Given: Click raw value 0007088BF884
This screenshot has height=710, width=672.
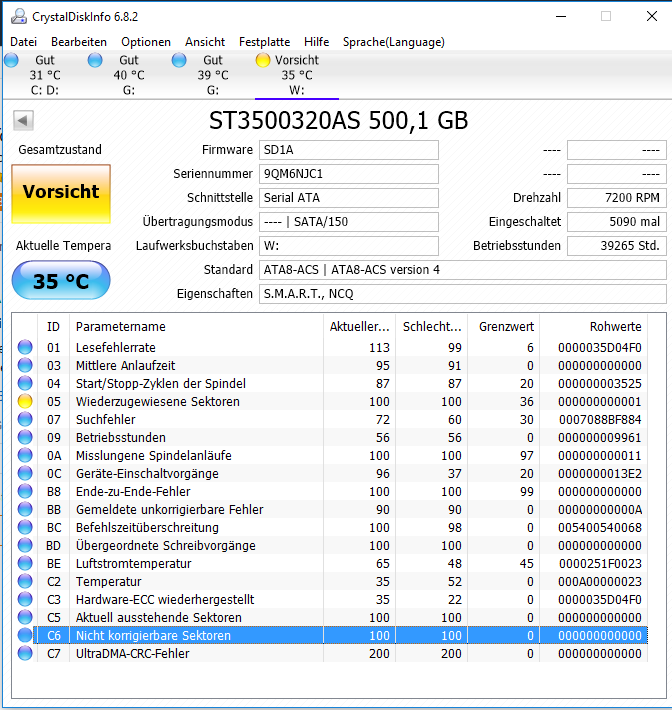Looking at the screenshot, I should (600, 420).
